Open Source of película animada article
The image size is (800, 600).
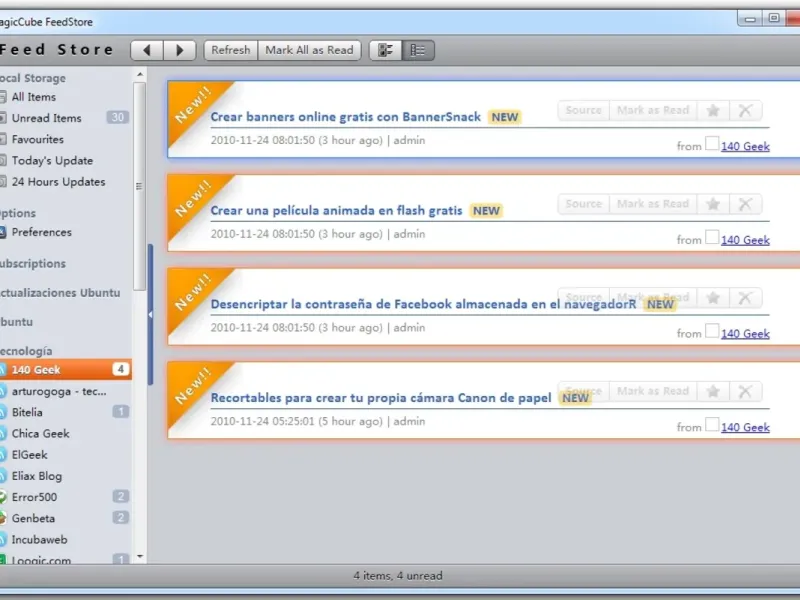click(584, 204)
